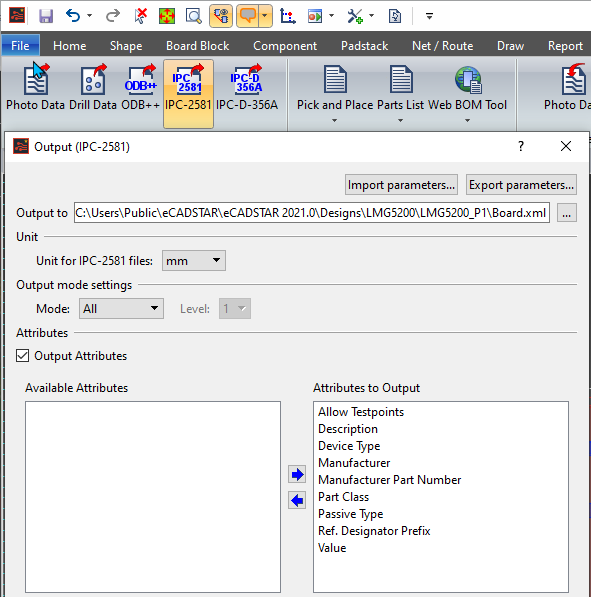Open the speech bubble dropdown arrow

(265, 16)
